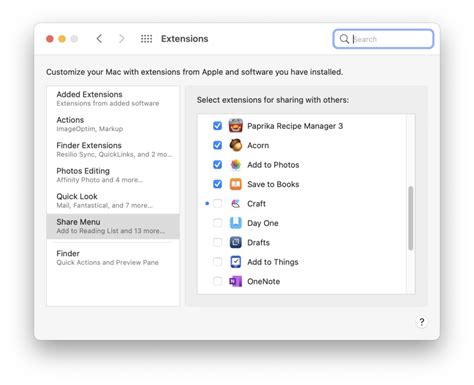
Task: Close the Extensions window with the red button
Action: (x=50, y=39)
